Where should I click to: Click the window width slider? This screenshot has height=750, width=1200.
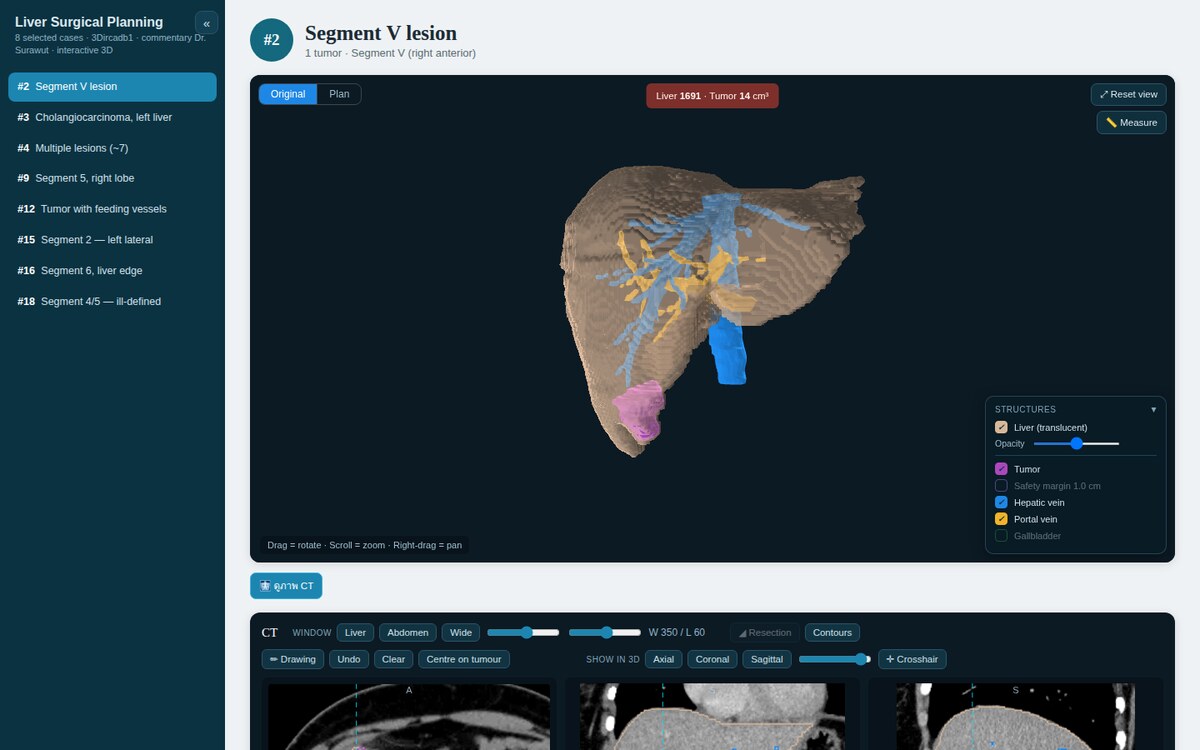point(523,632)
